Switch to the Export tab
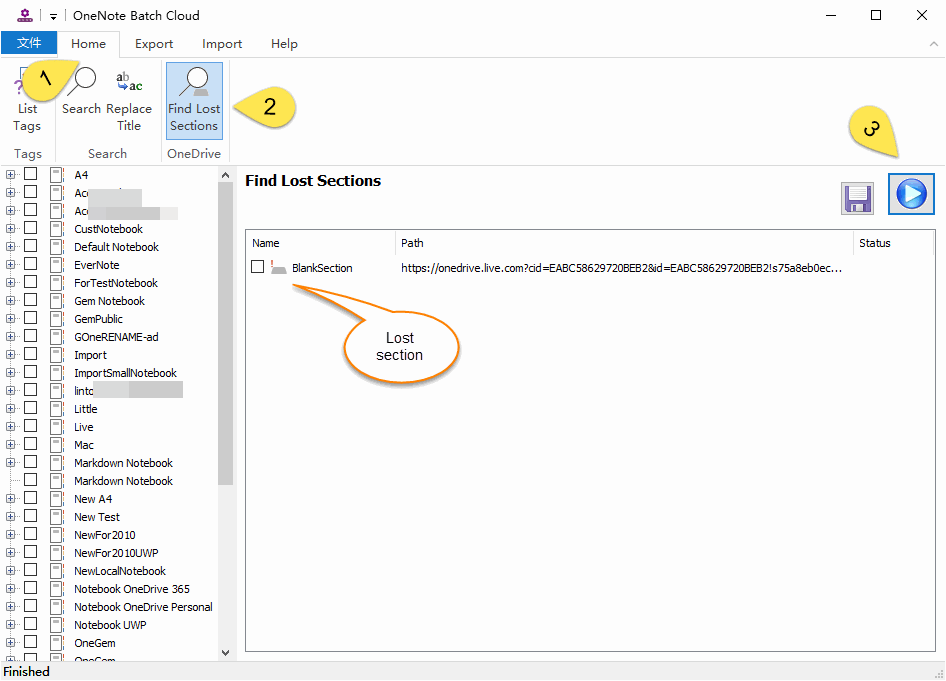This screenshot has width=946, height=681. coord(154,44)
